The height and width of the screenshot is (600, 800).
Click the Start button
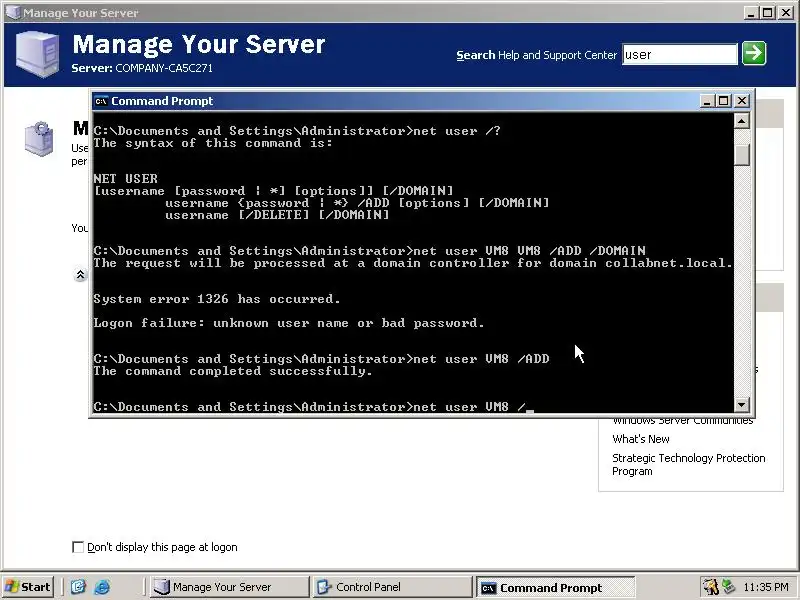click(28, 587)
